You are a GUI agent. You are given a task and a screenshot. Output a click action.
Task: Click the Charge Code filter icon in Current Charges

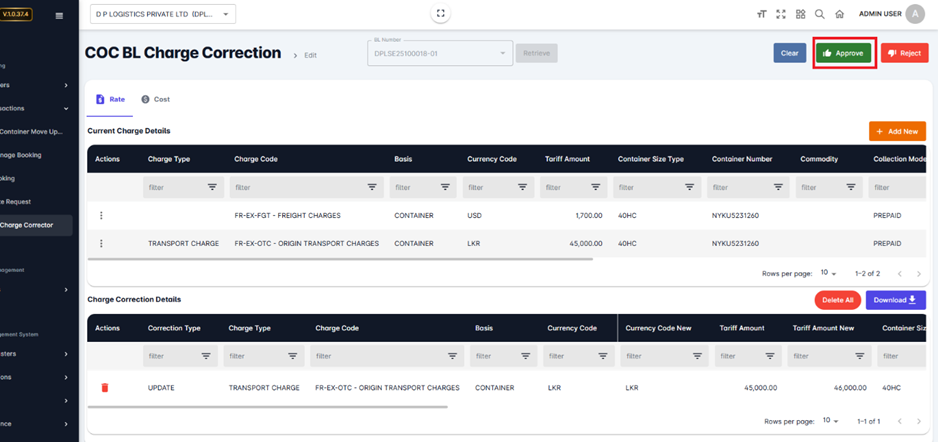(x=372, y=187)
